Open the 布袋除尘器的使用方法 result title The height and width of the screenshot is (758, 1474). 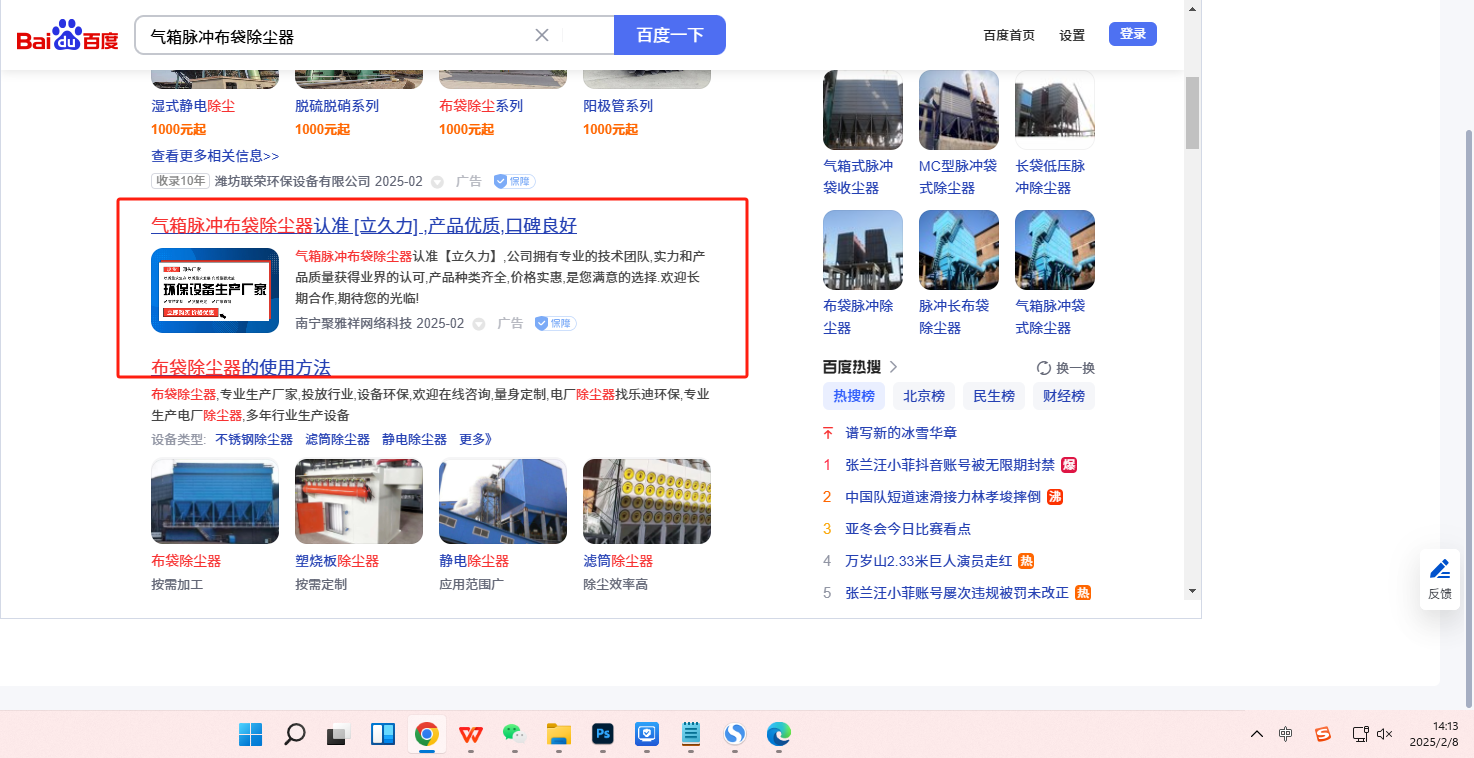241,368
